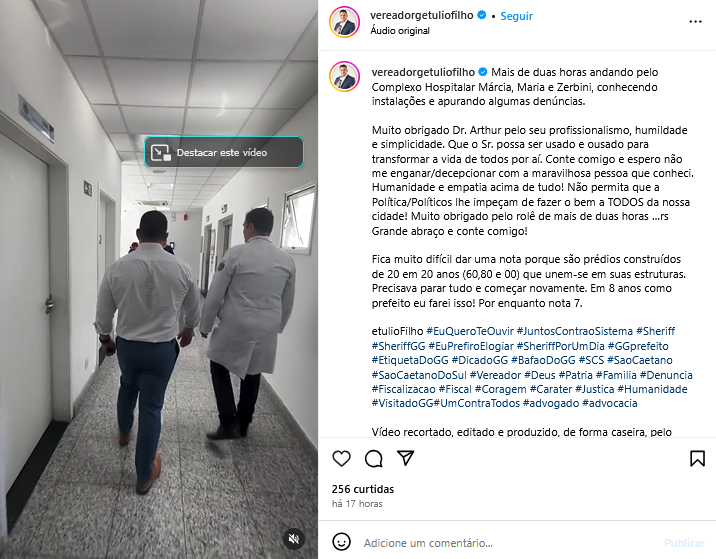The image size is (716, 559).
Task: Unmute the video sound
Action: tap(294, 538)
